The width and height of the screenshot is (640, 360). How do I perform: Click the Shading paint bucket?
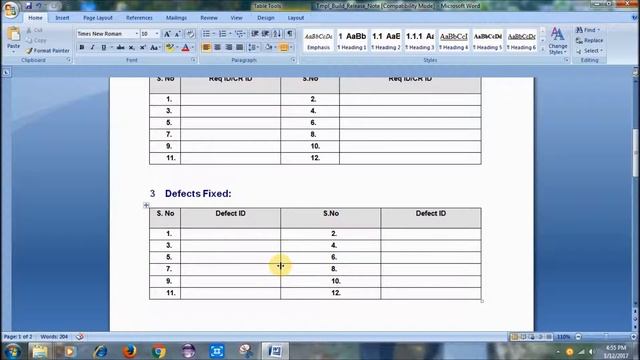coord(269,47)
